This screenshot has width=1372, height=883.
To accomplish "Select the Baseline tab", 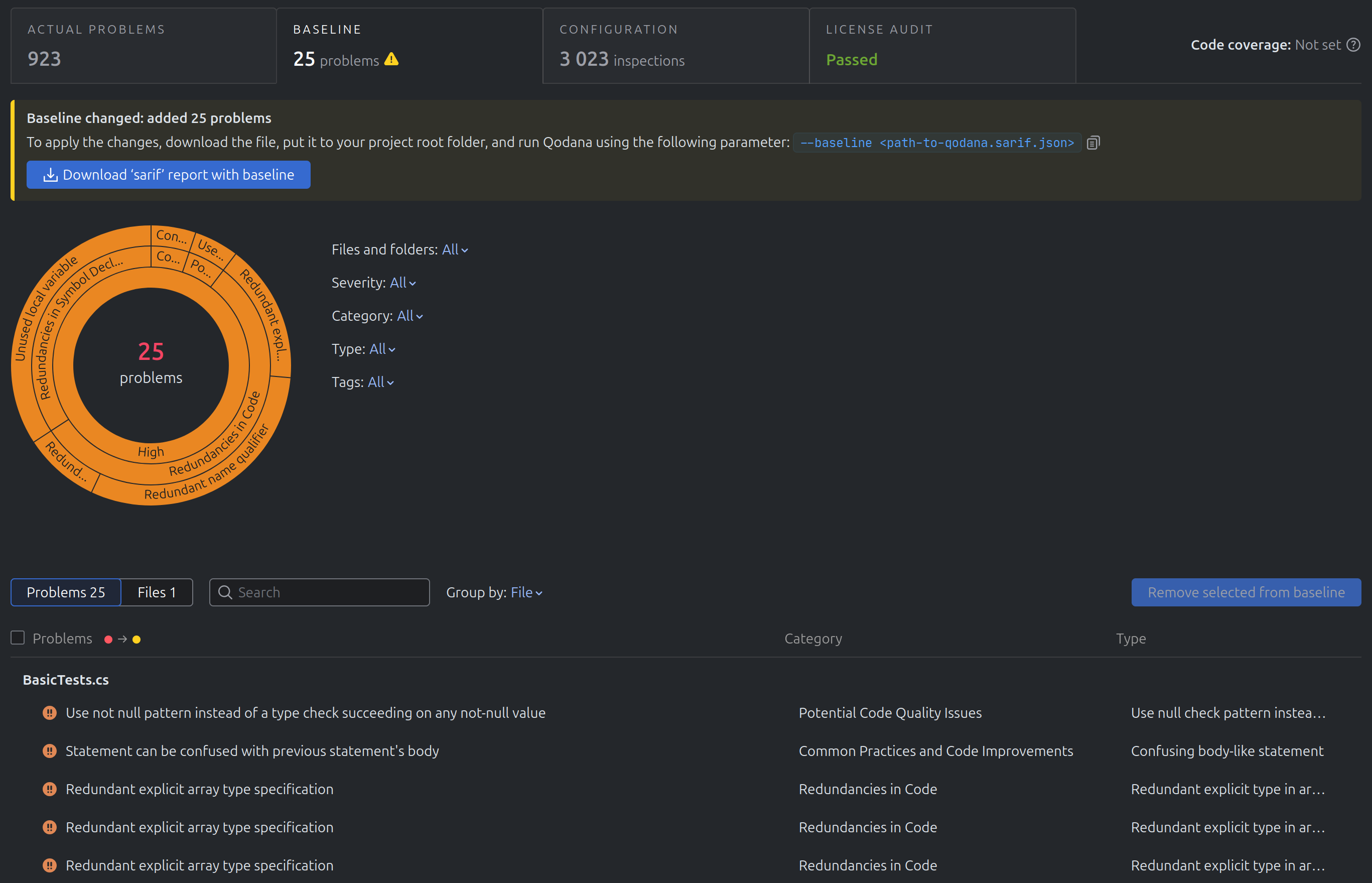I will click(x=409, y=45).
